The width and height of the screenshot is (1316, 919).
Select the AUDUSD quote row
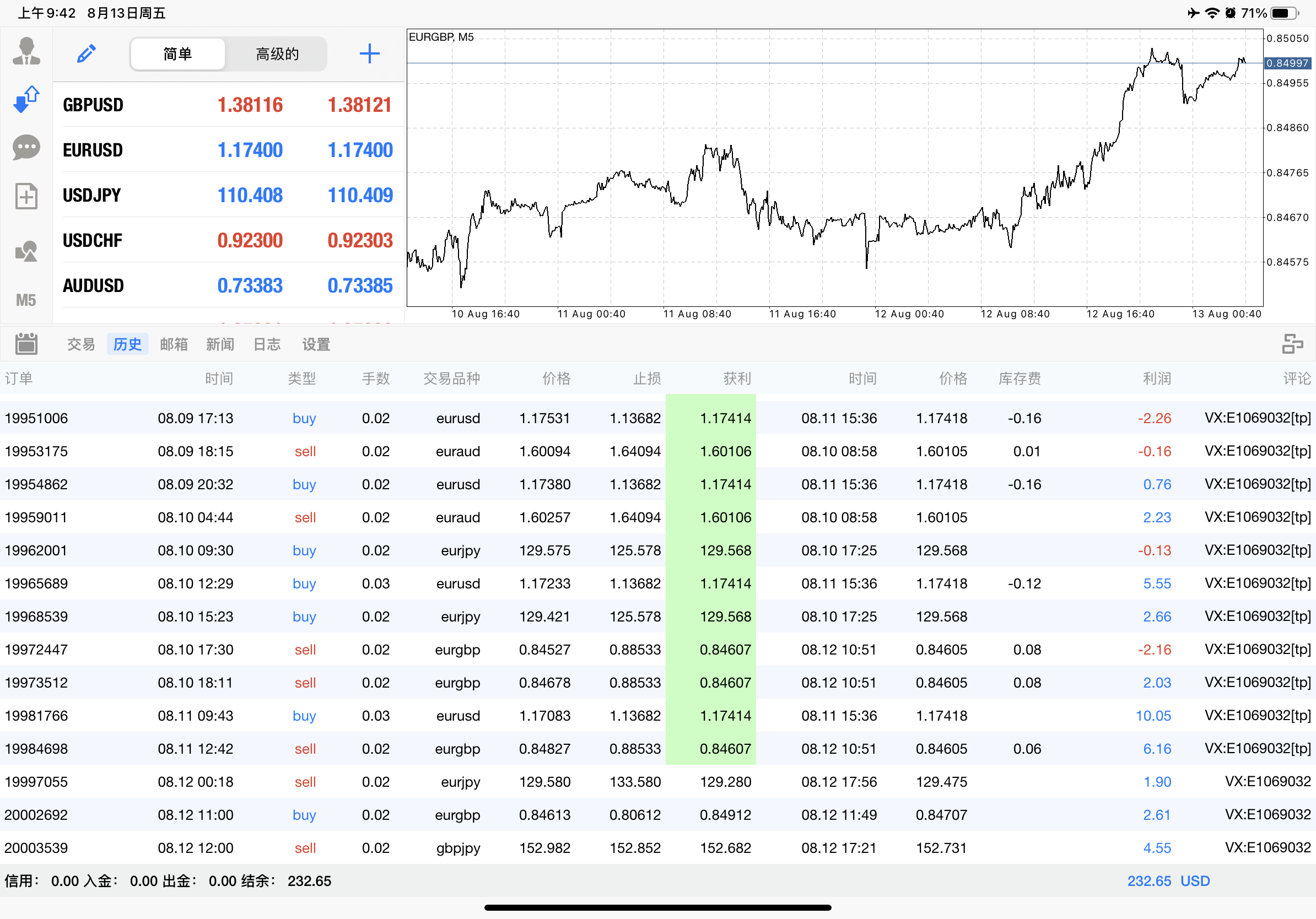pyautogui.click(x=228, y=286)
